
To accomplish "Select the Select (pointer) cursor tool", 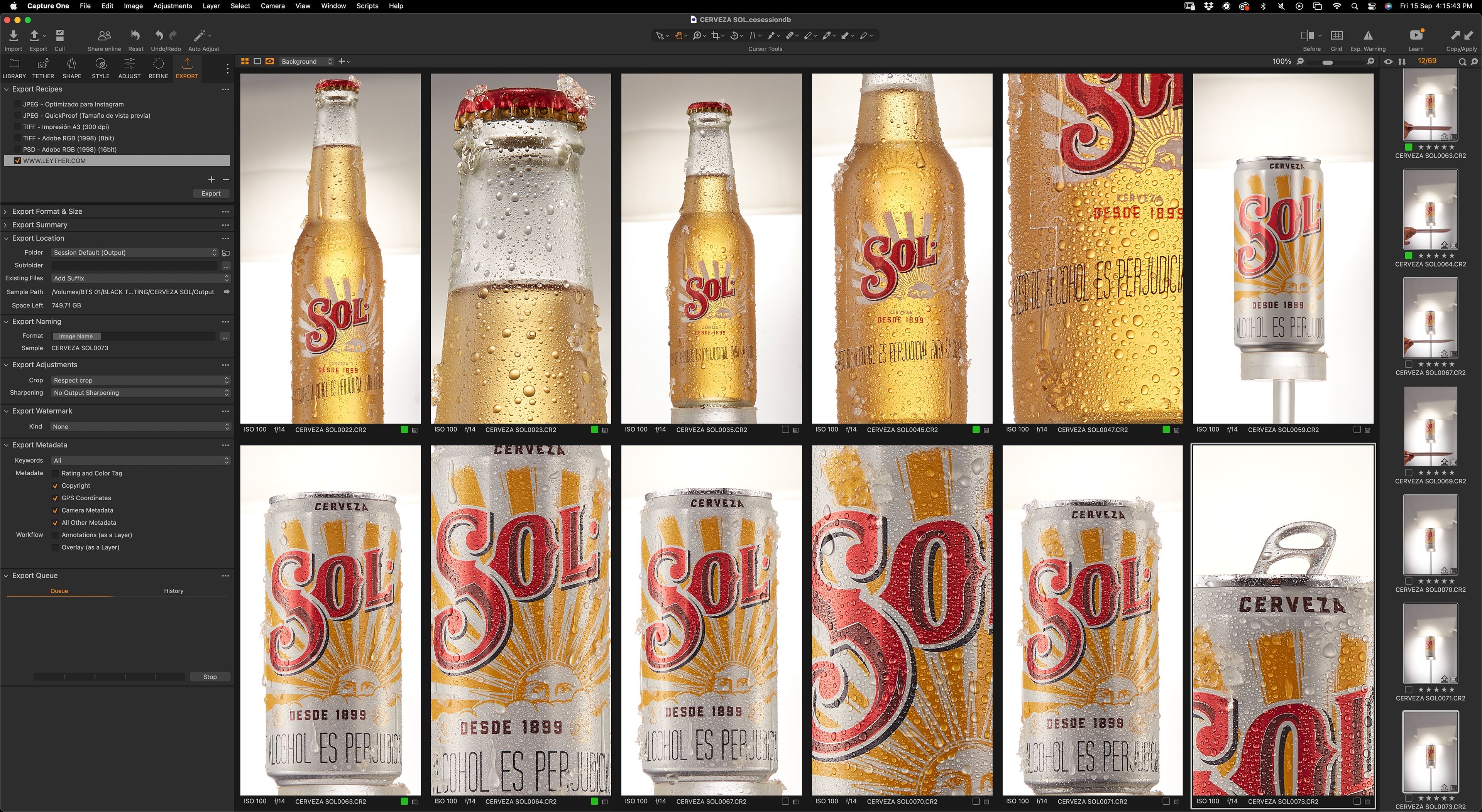I will (660, 35).
